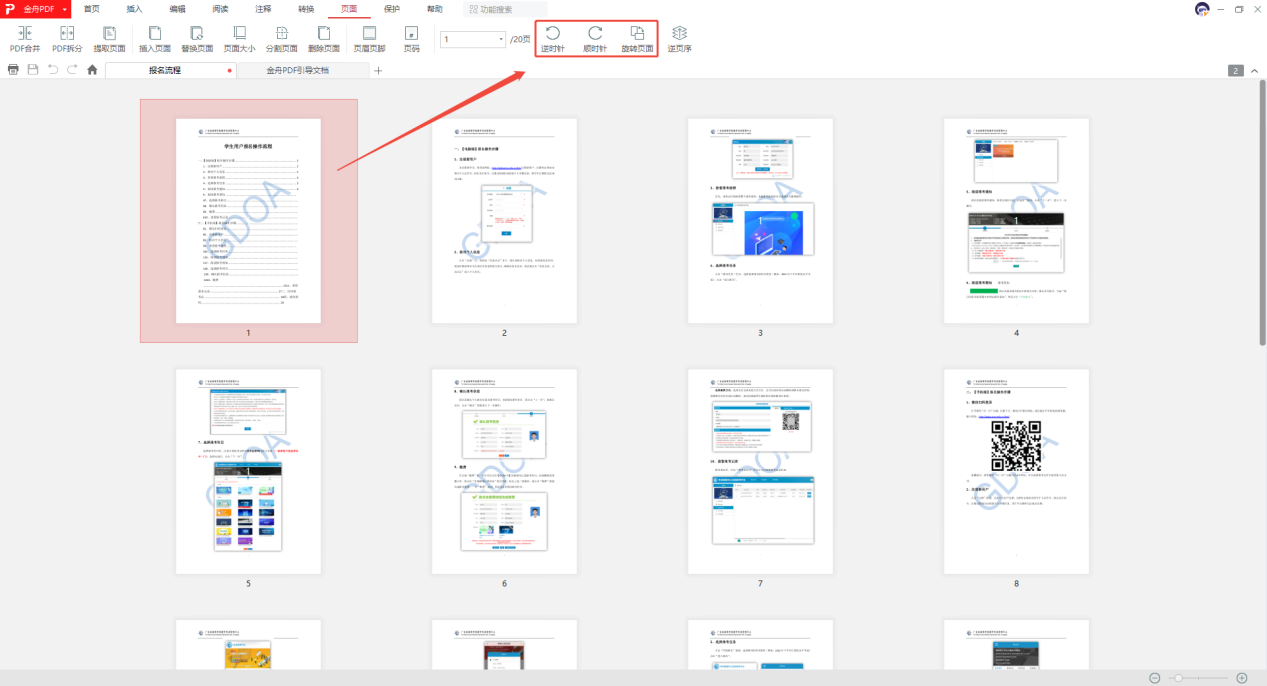The image size is (1267, 686).
Task: Switch to the 编辑 menu tab
Action: [177, 8]
